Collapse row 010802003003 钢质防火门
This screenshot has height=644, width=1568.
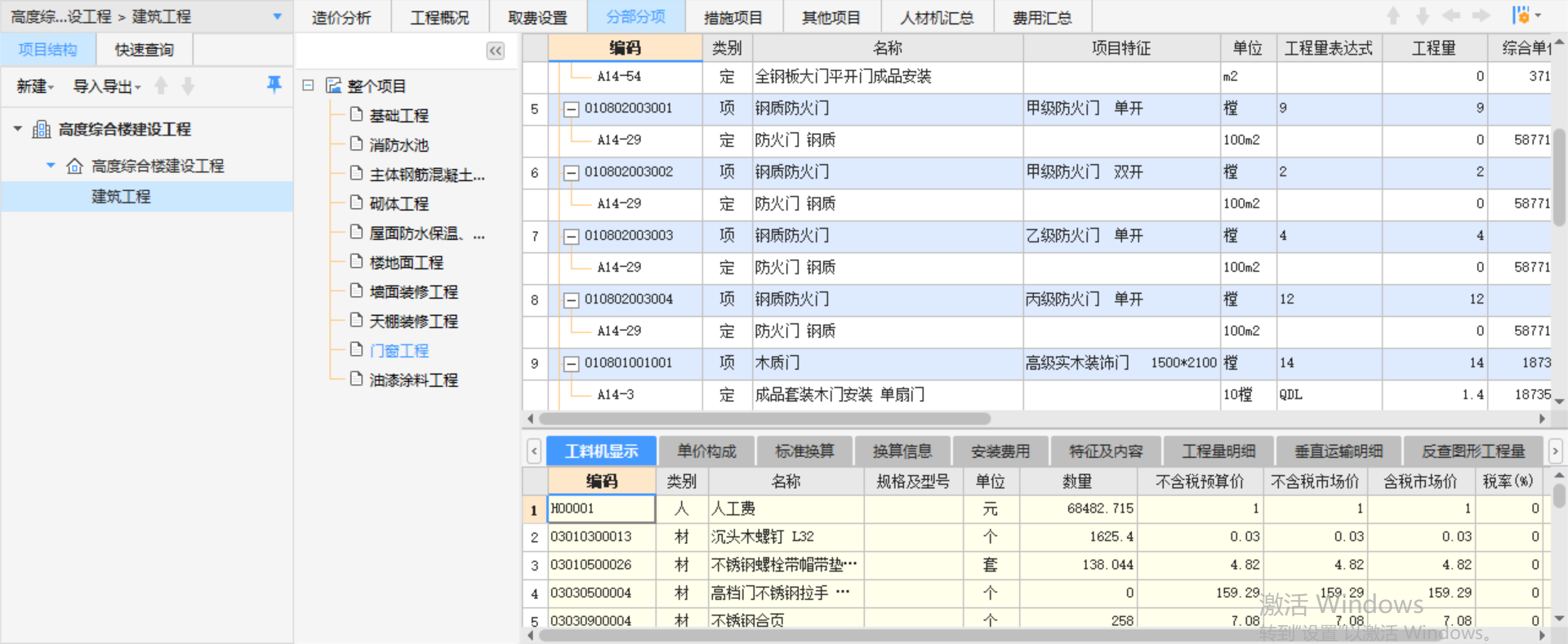tap(572, 236)
